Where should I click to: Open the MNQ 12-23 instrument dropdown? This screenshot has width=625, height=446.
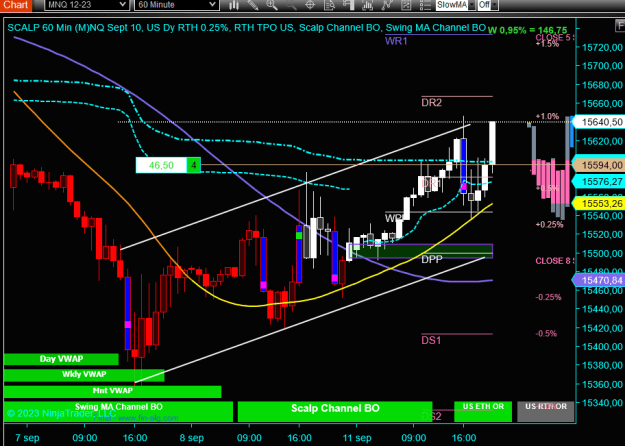tap(86, 5)
